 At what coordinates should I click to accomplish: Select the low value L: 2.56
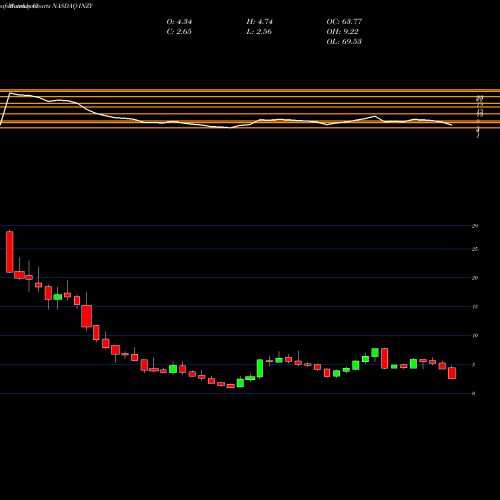tap(259, 32)
